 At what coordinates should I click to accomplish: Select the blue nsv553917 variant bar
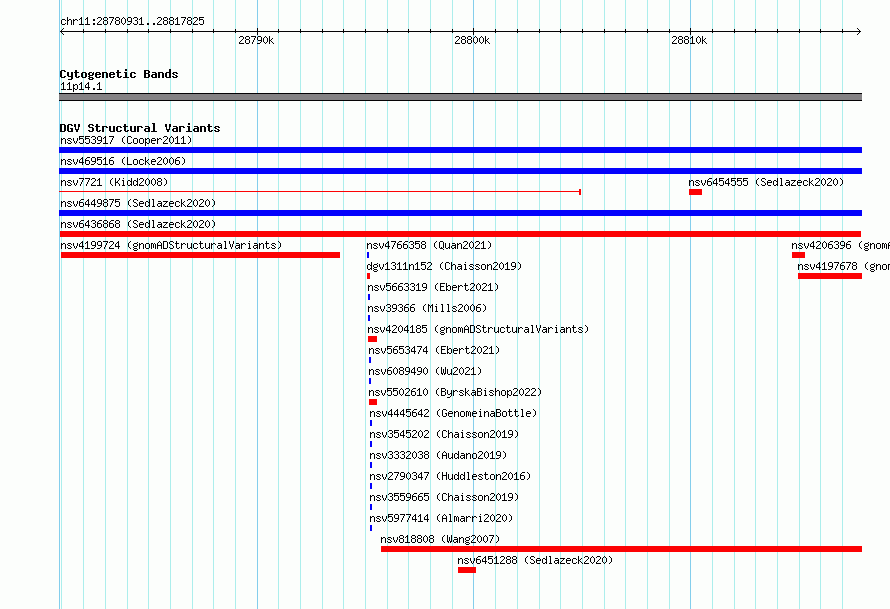[x=460, y=150]
